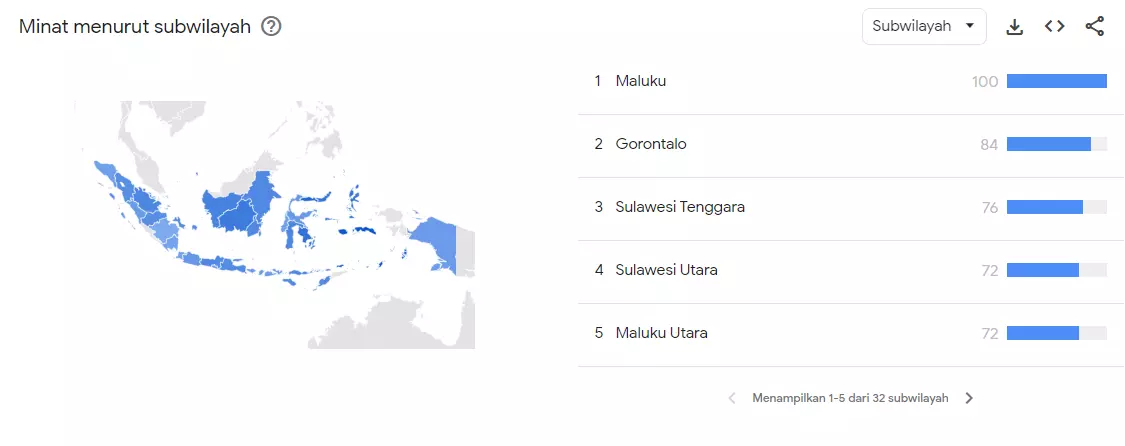Click the previous page arrow
The height and width of the screenshot is (446, 1125).
(731, 398)
